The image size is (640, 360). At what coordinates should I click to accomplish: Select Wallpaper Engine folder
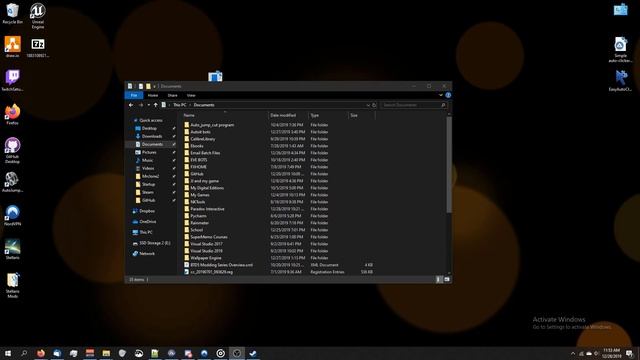pyautogui.click(x=278, y=258)
